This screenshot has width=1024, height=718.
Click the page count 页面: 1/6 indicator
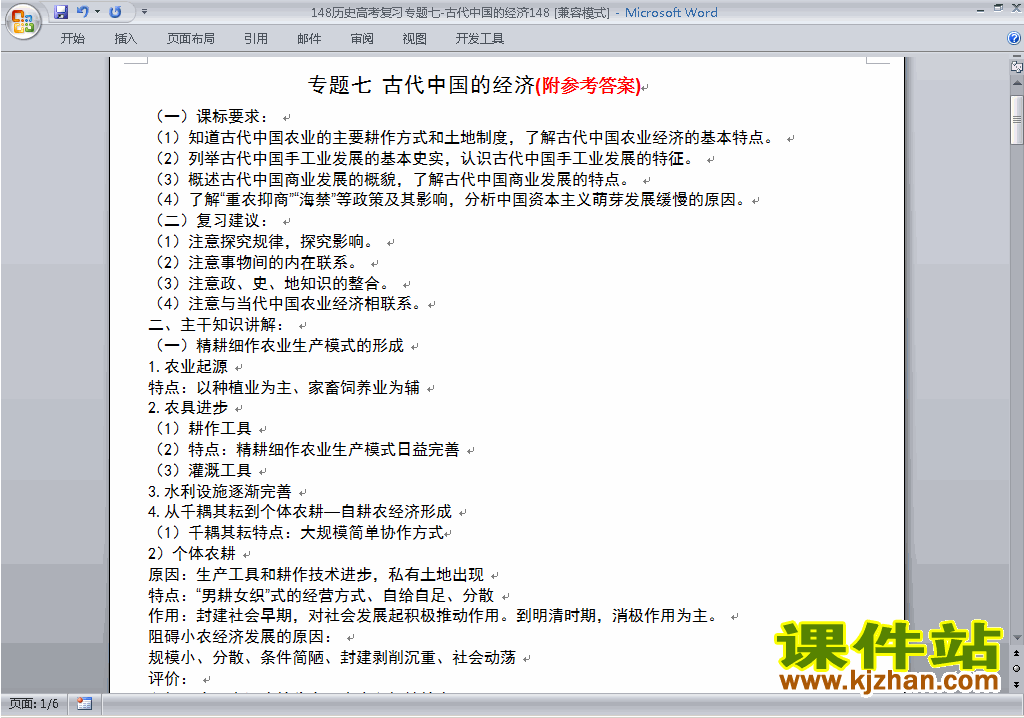(x=33, y=704)
